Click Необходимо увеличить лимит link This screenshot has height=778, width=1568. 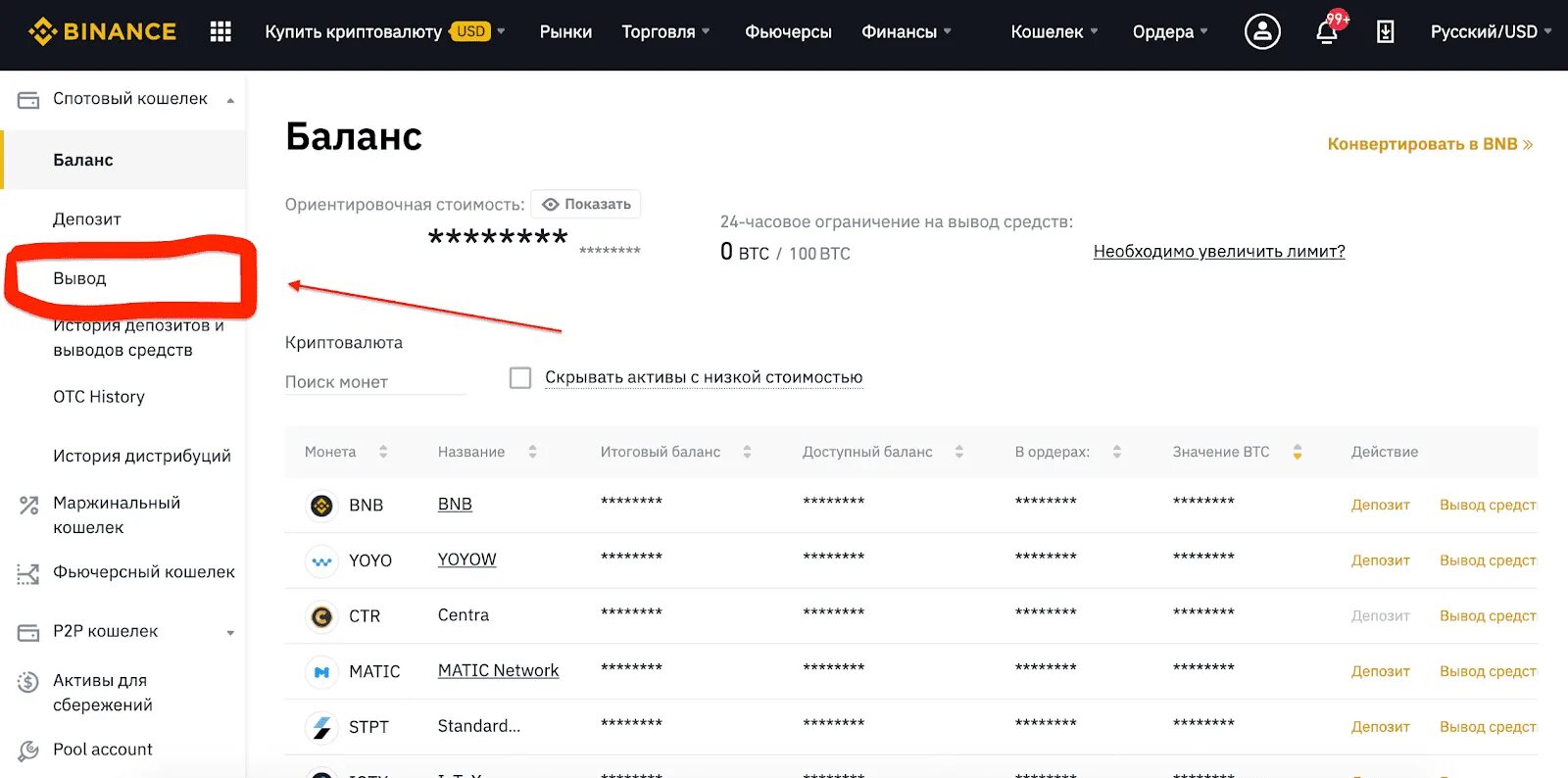tap(1219, 251)
